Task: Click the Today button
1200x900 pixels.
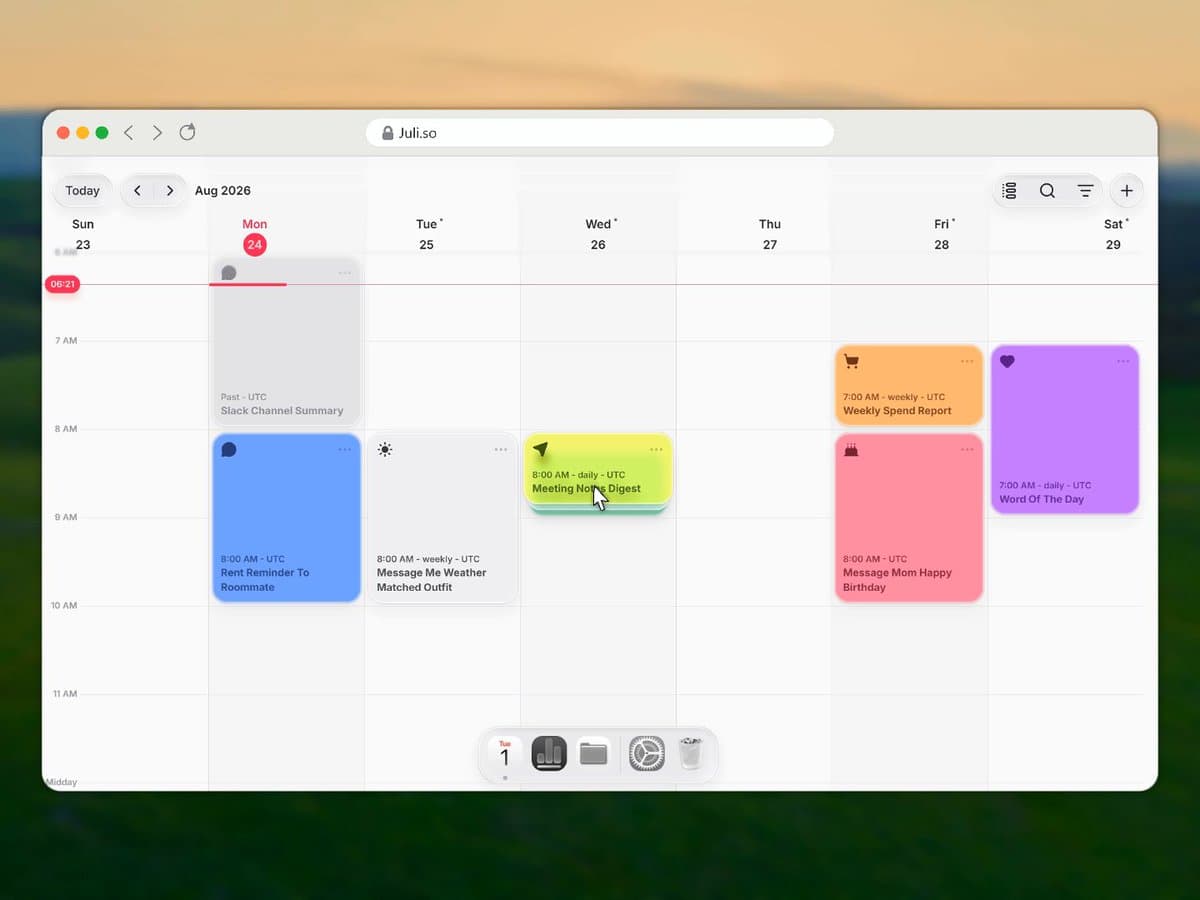Action: tap(83, 190)
